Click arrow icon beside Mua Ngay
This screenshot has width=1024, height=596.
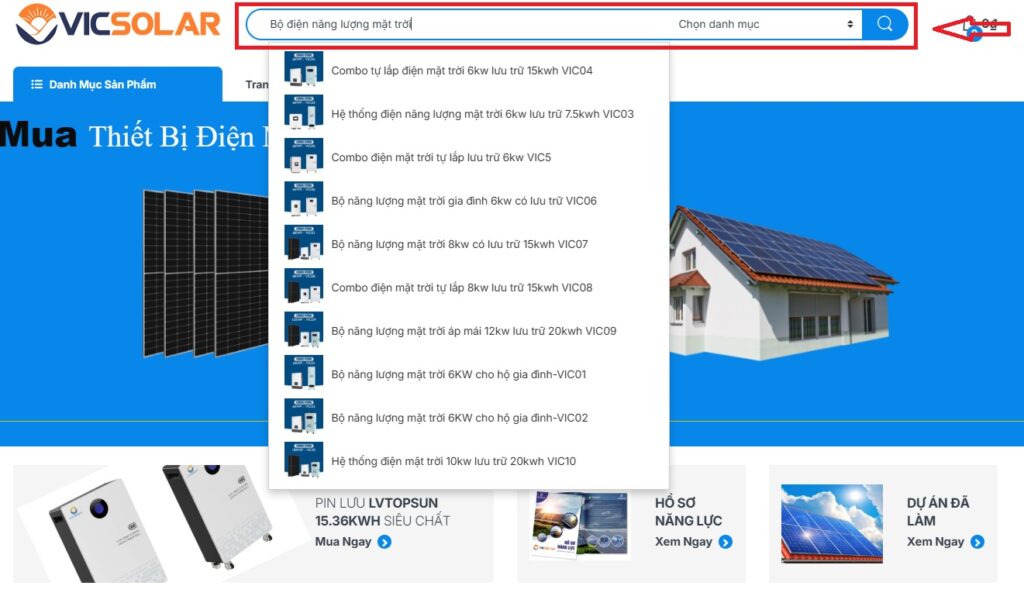[x=385, y=542]
